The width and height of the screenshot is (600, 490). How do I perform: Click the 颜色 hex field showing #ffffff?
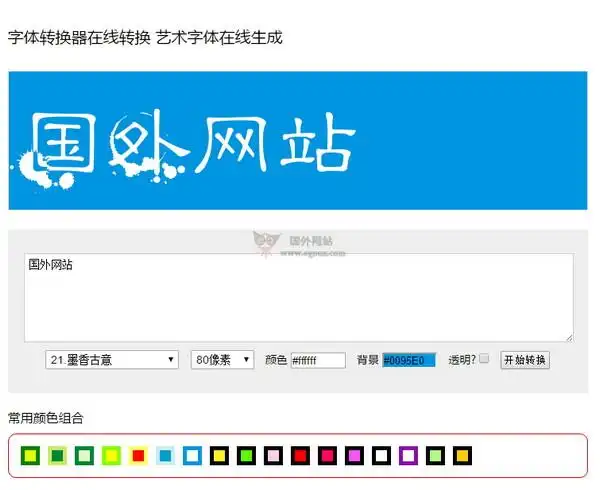pyautogui.click(x=317, y=360)
